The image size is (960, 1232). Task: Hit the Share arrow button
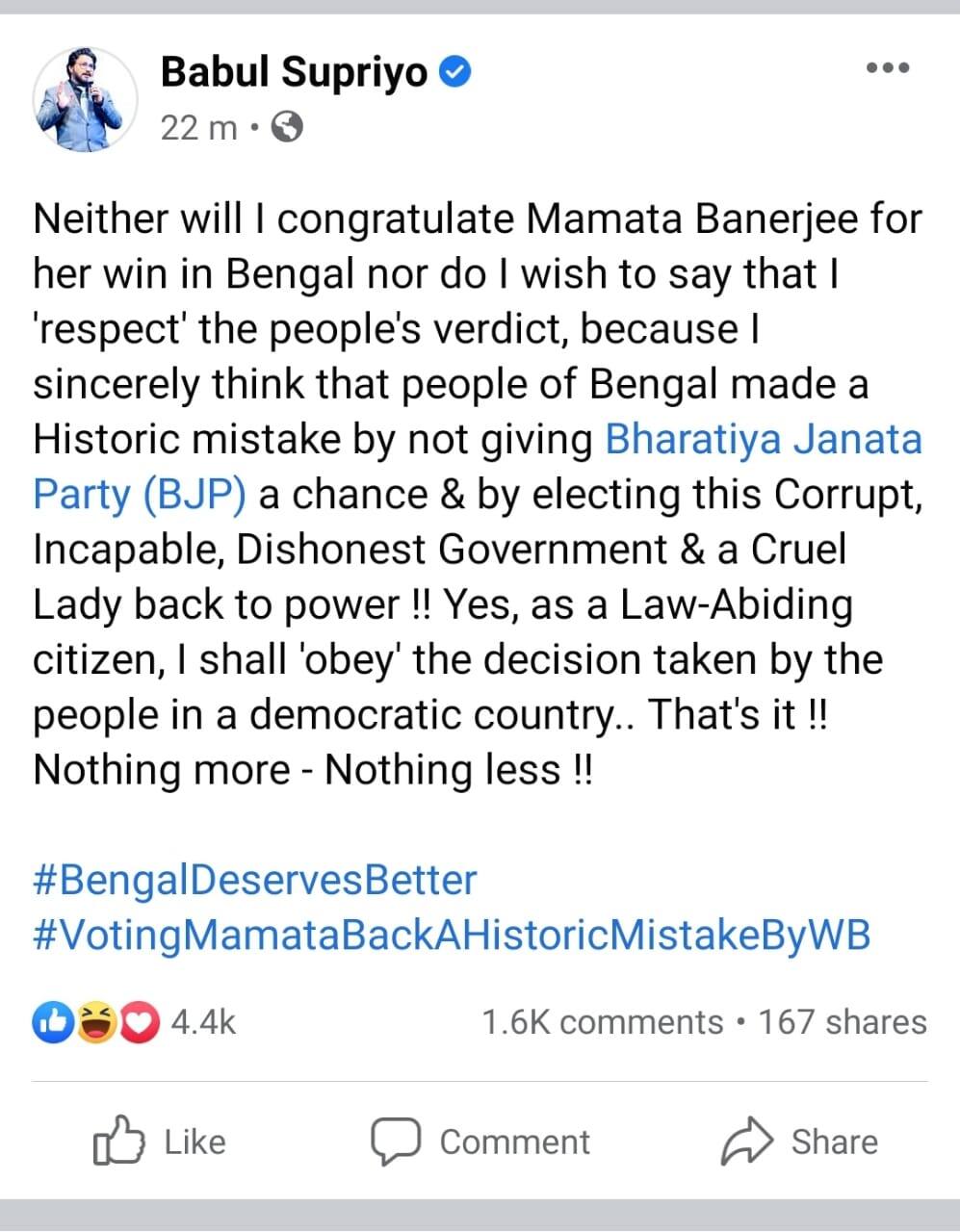(799, 1142)
